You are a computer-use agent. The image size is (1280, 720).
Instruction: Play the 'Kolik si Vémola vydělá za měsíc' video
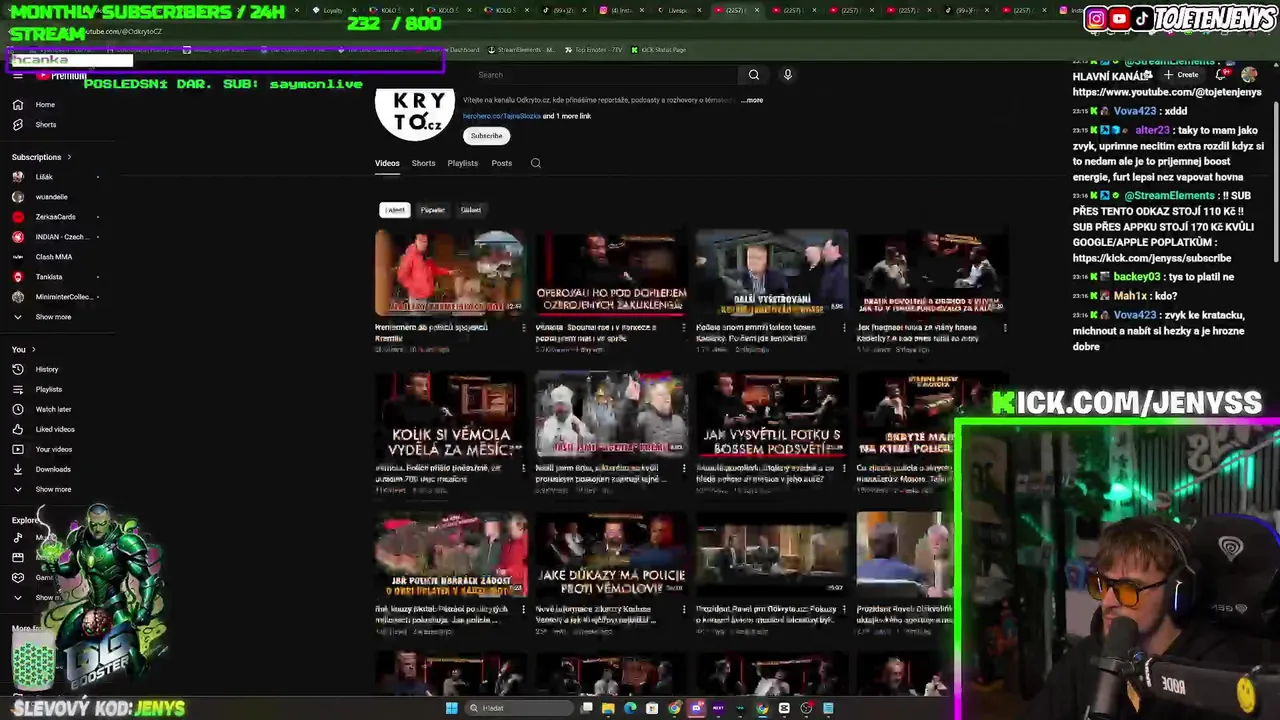click(x=450, y=414)
